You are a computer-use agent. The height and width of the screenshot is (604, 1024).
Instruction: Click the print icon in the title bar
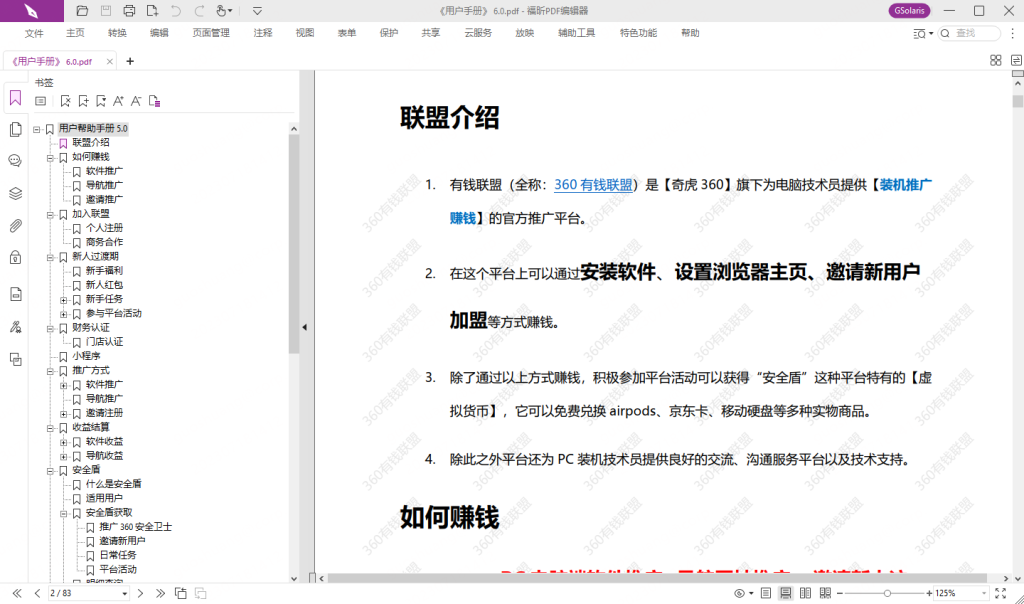pyautogui.click(x=129, y=11)
